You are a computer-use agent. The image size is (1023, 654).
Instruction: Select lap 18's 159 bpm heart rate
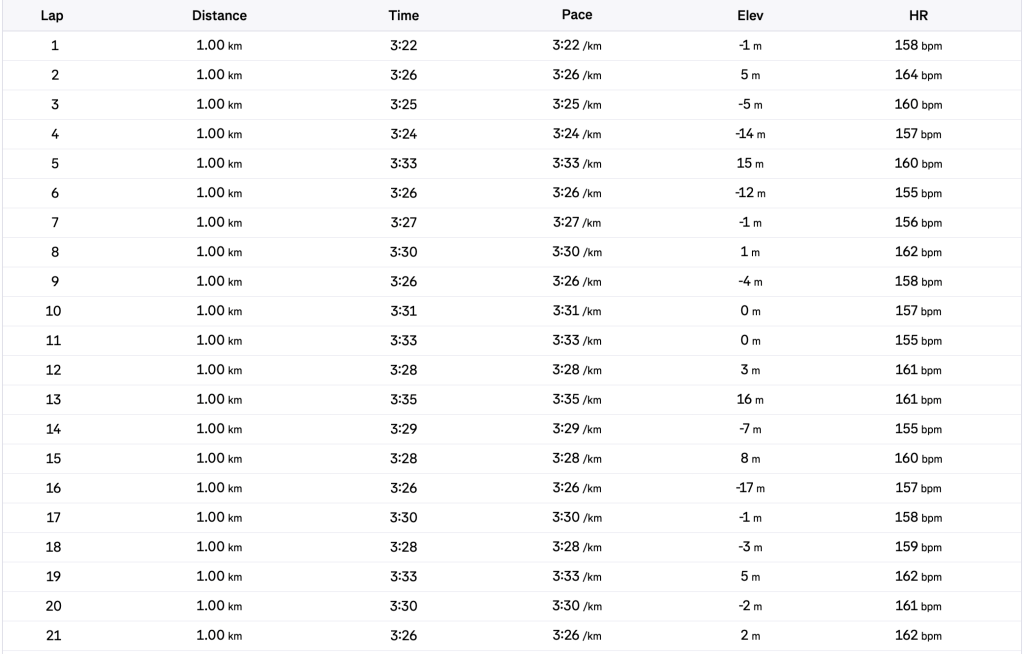(918, 547)
